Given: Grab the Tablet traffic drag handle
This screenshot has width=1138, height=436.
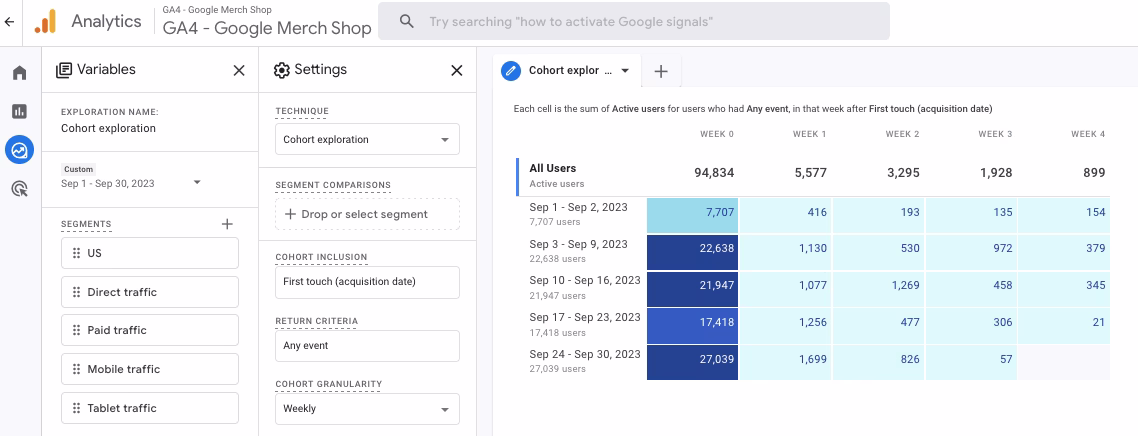Looking at the screenshot, I should (x=76, y=408).
